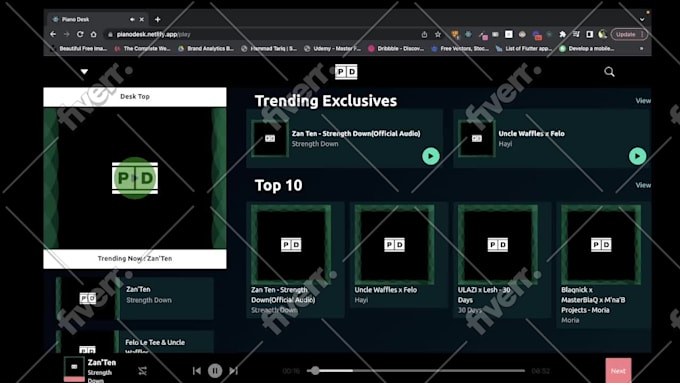Toggle shuffle in the bottom player

click(142, 371)
